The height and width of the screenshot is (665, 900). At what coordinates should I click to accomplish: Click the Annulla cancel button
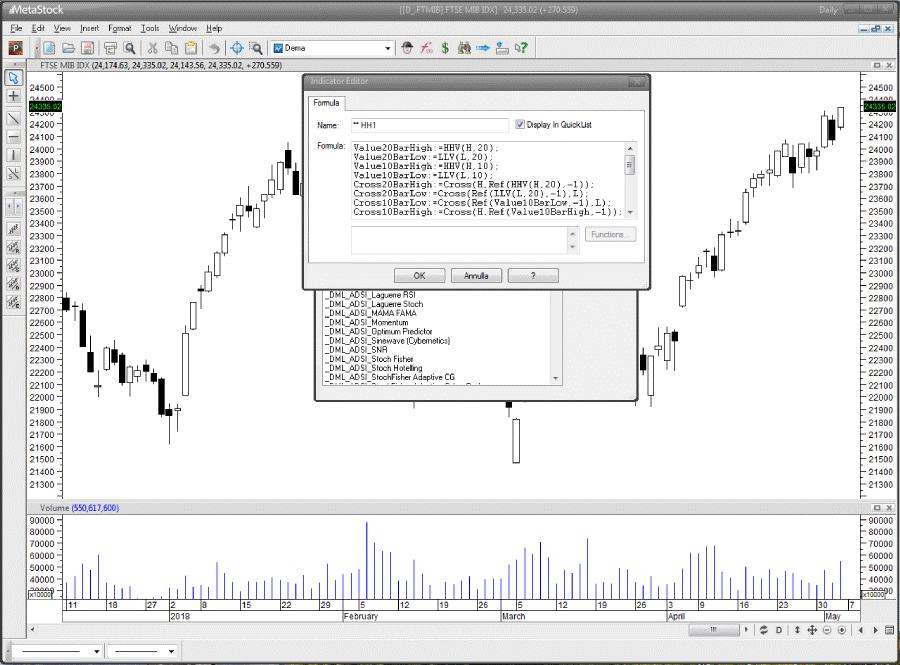476,276
